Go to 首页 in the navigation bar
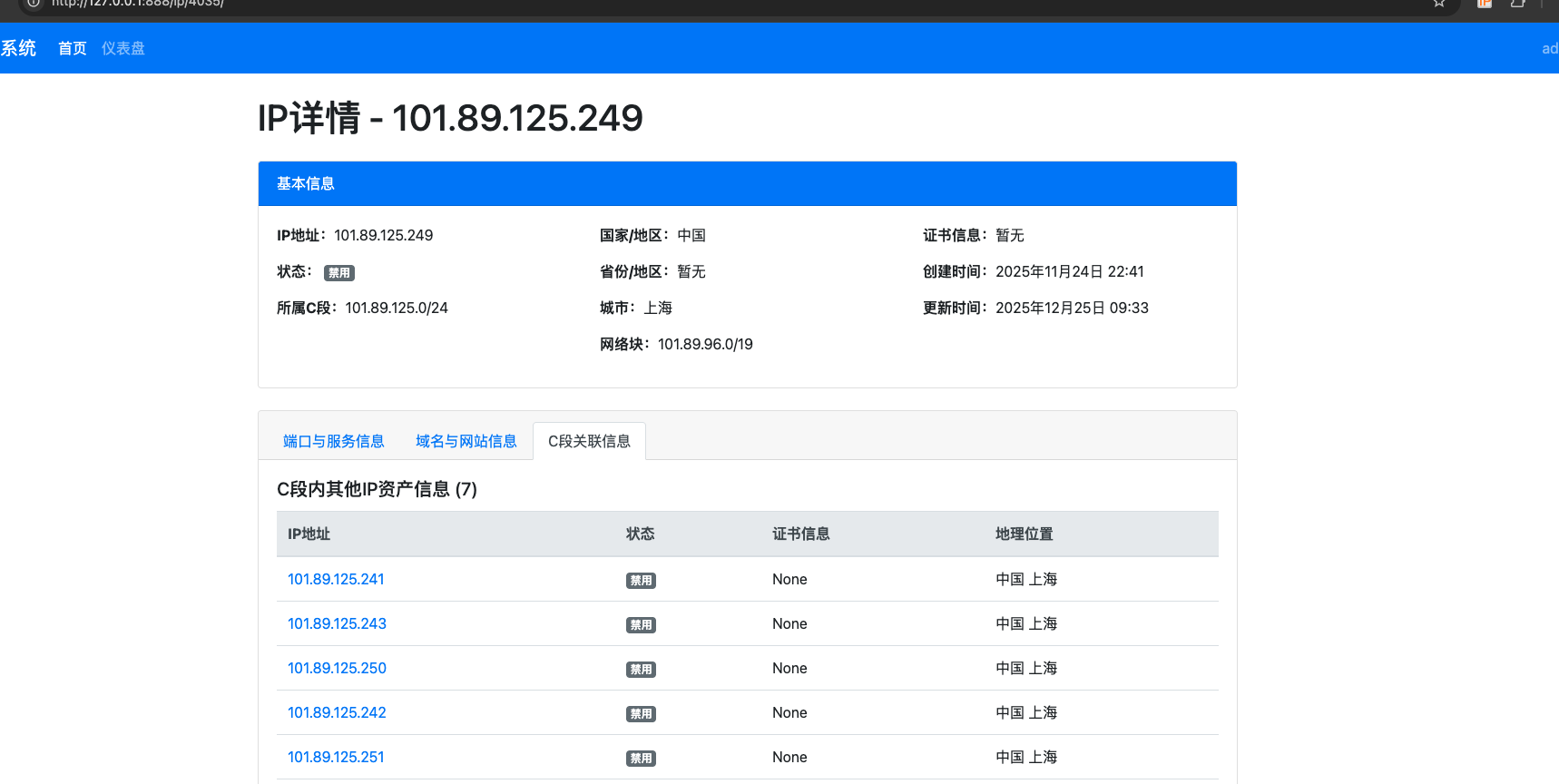Image resolution: width=1559 pixels, height=784 pixels. (73, 49)
